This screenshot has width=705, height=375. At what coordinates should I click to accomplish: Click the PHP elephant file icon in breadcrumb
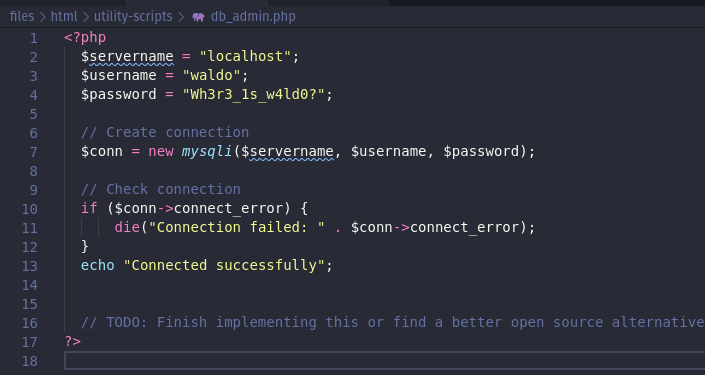tap(198, 17)
